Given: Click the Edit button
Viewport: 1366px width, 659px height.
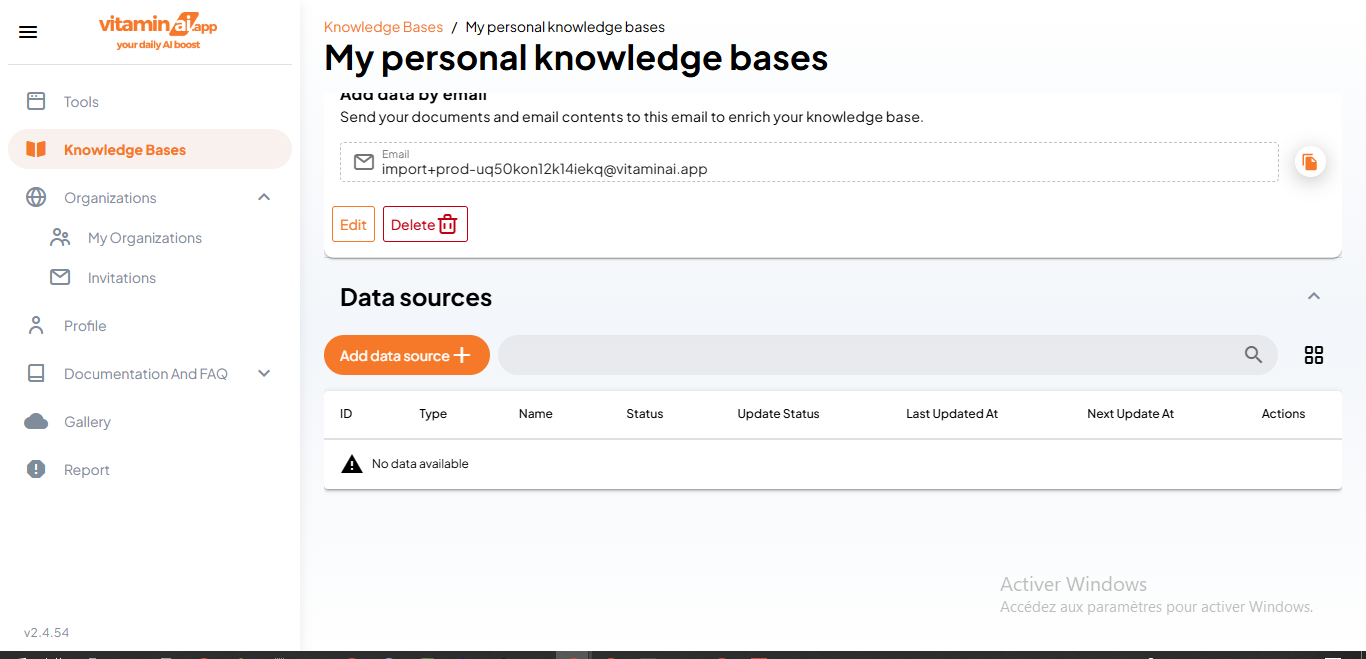Looking at the screenshot, I should [353, 223].
